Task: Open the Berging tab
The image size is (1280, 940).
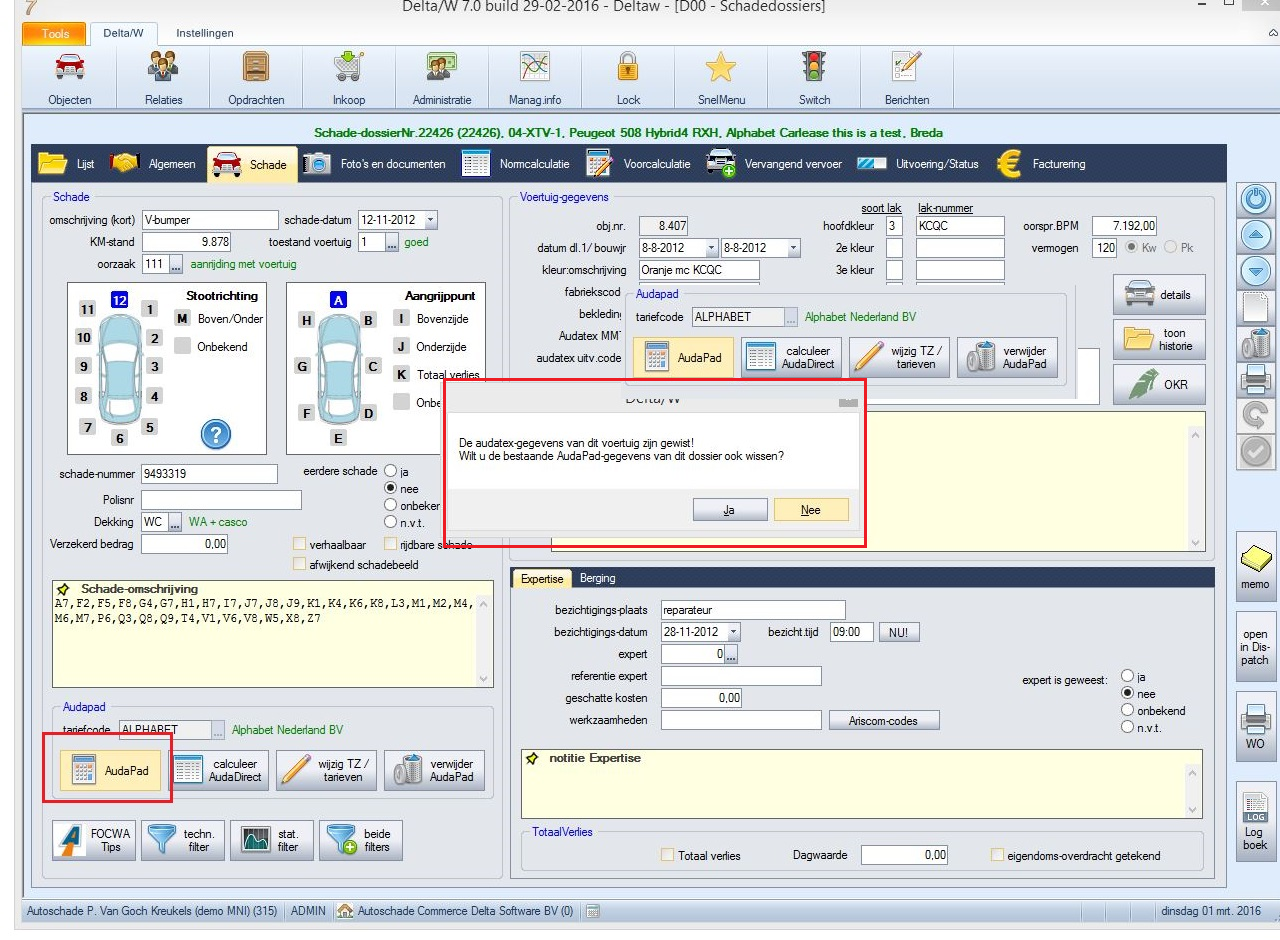Action: coord(597,578)
